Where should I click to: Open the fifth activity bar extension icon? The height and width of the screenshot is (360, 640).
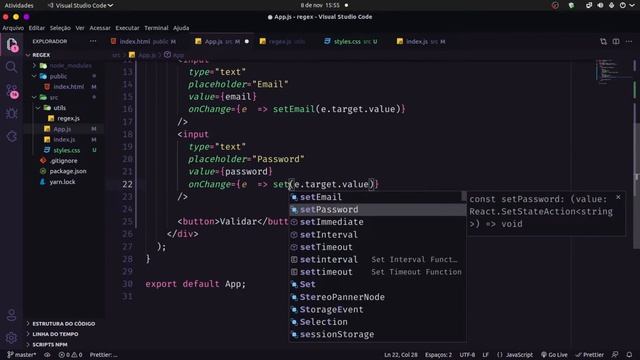[x=11, y=136]
